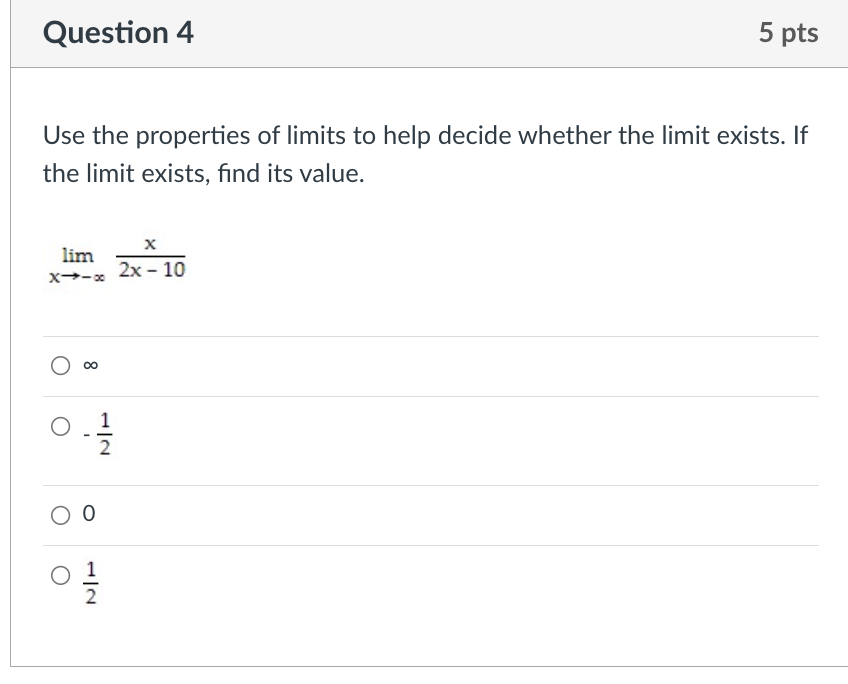This screenshot has height=684, width=848.
Task: Select the infinity answer option
Action: point(61,366)
